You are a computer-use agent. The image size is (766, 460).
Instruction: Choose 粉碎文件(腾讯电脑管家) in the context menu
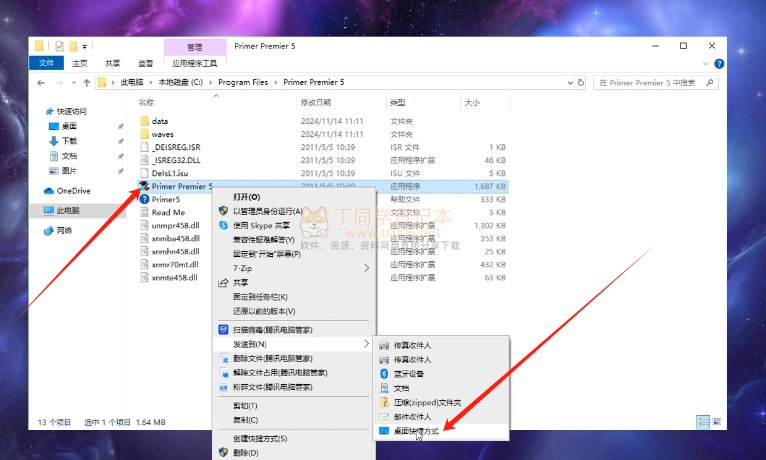[x=295, y=387]
